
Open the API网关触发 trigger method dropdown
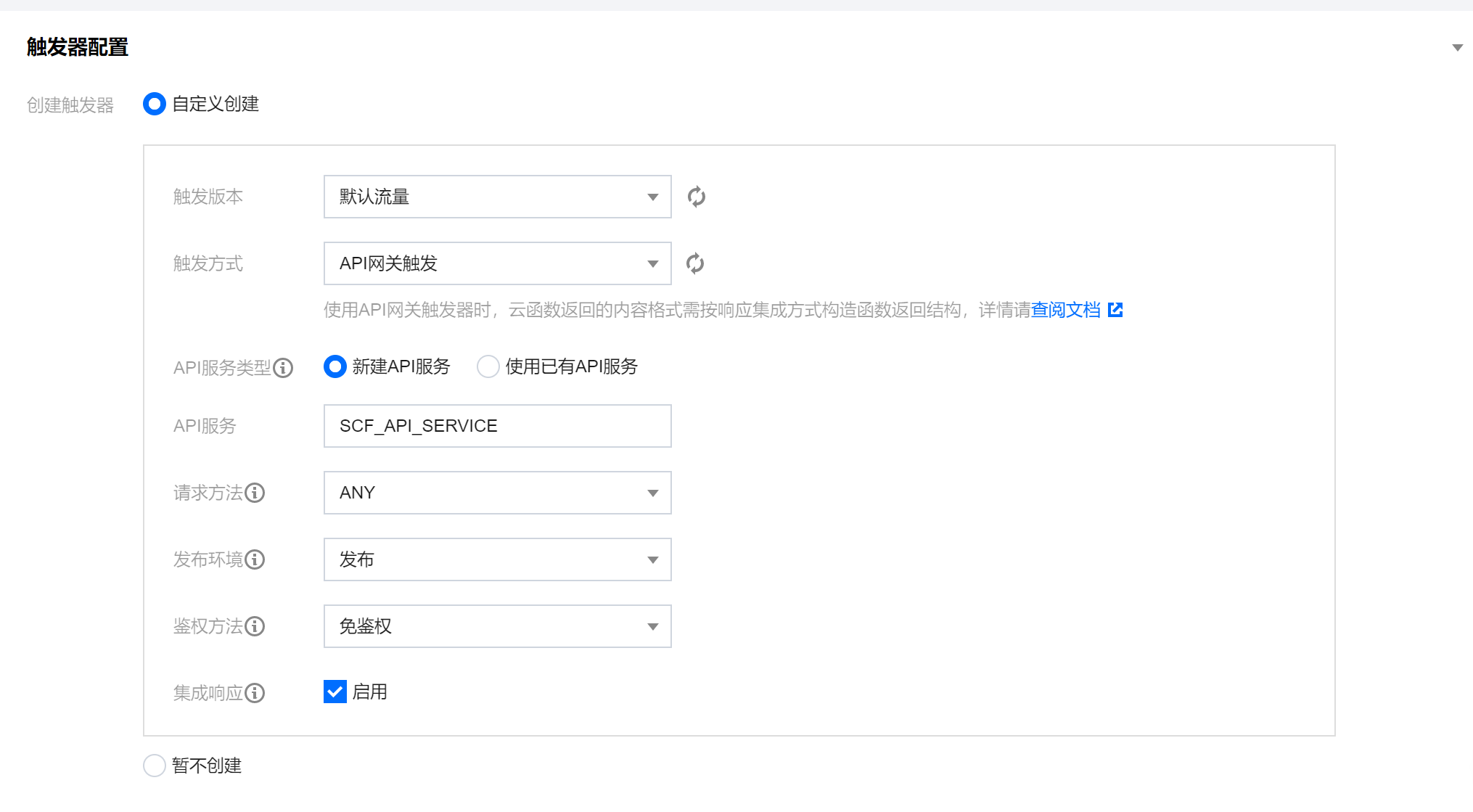(x=497, y=263)
